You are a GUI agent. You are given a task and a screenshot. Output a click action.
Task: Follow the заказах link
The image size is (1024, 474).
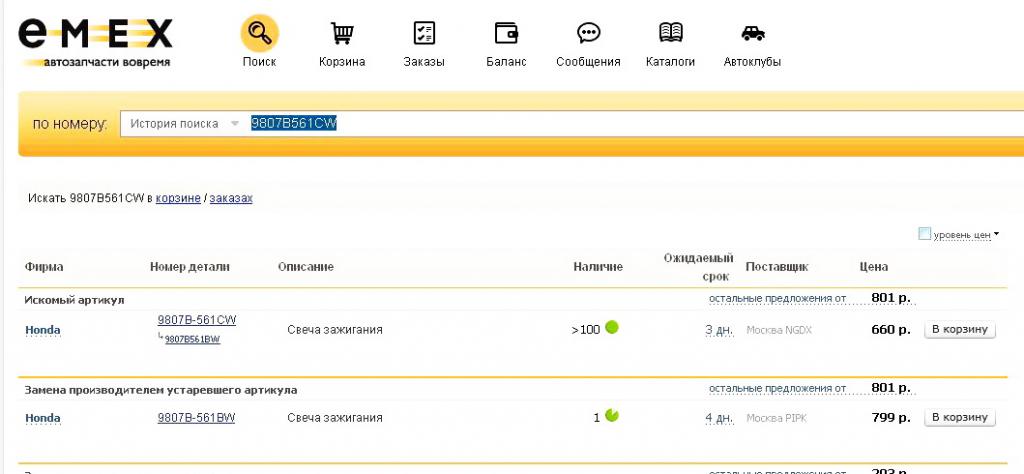coord(231,198)
